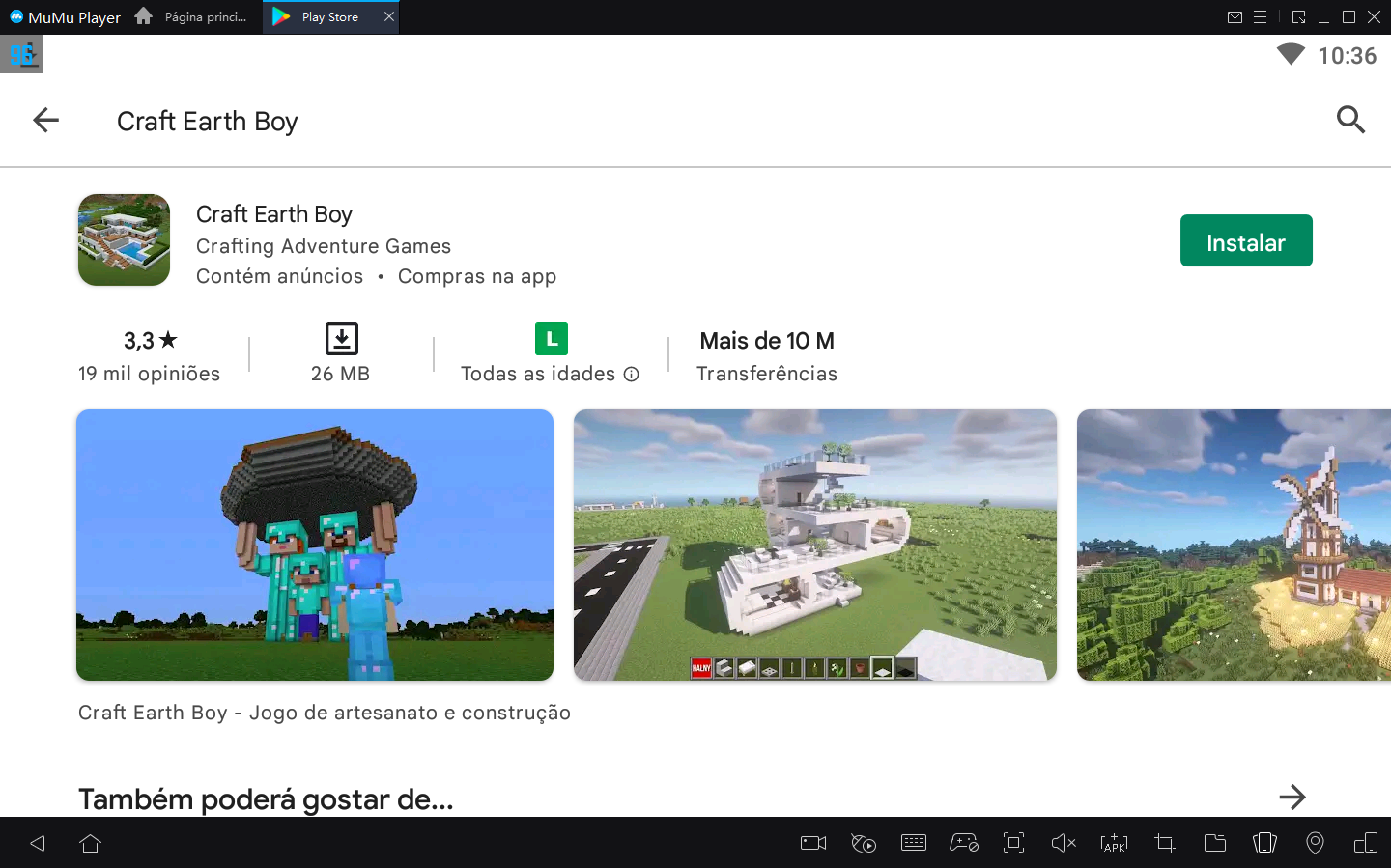This screenshot has width=1391, height=868.
Task: Toggle fullscreen mode icon
Action: pos(1013,843)
